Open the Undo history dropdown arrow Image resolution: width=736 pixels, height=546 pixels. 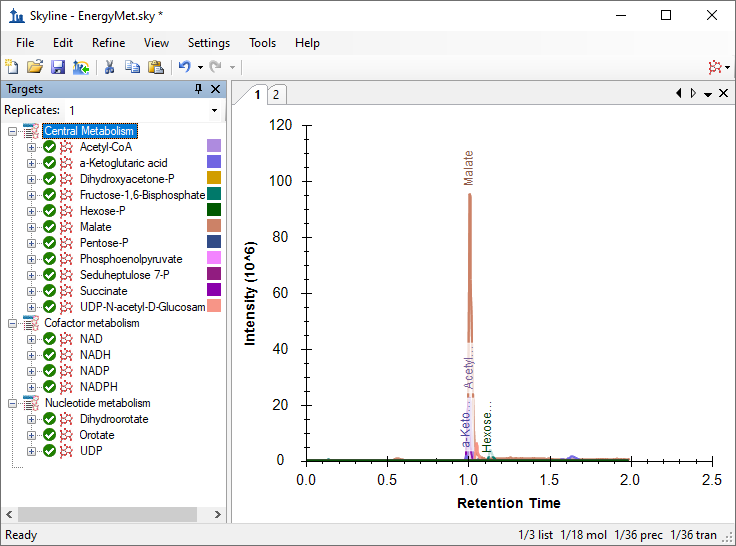(200, 67)
